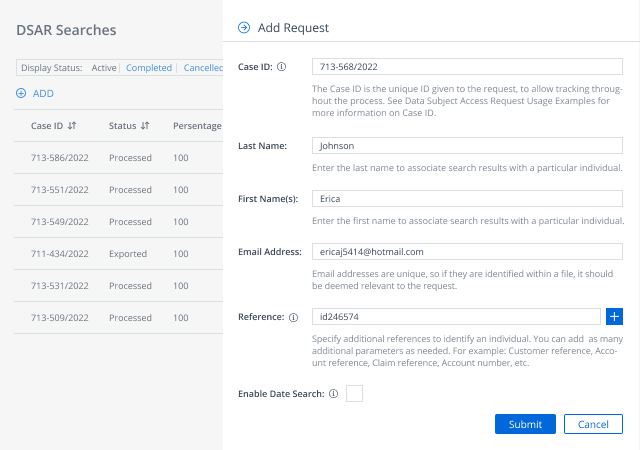Screen dimensions: 640x450
Task: Click the Case ID info icon
Action: (x=281, y=67)
